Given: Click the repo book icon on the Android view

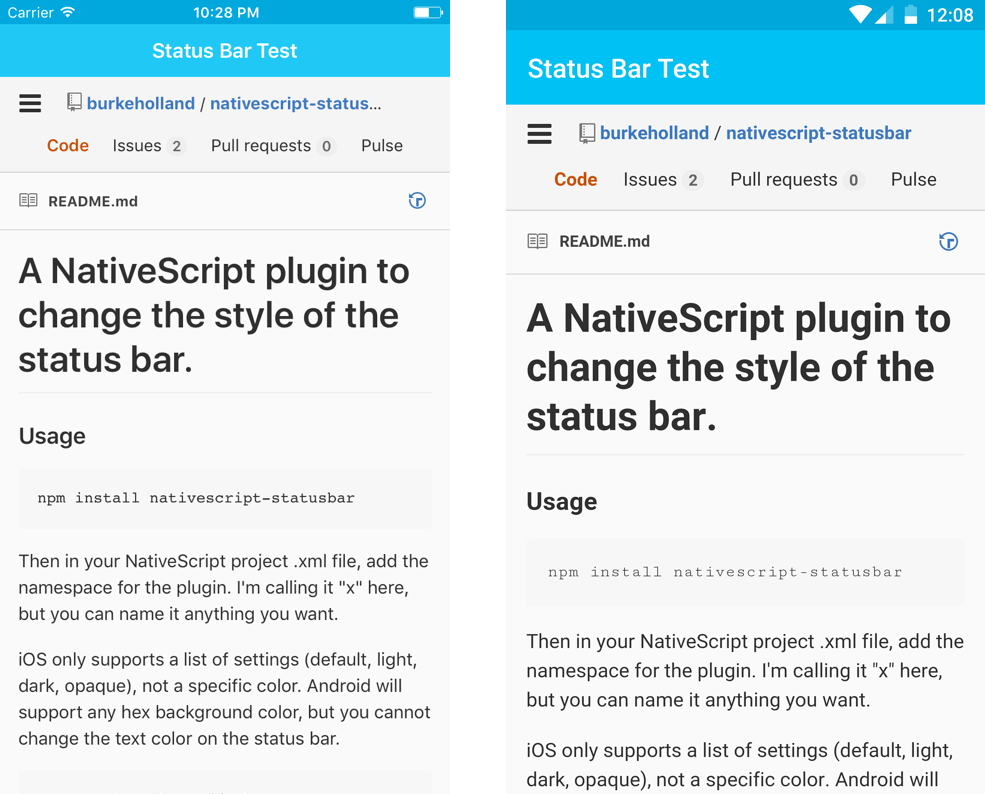Looking at the screenshot, I should pos(585,131).
